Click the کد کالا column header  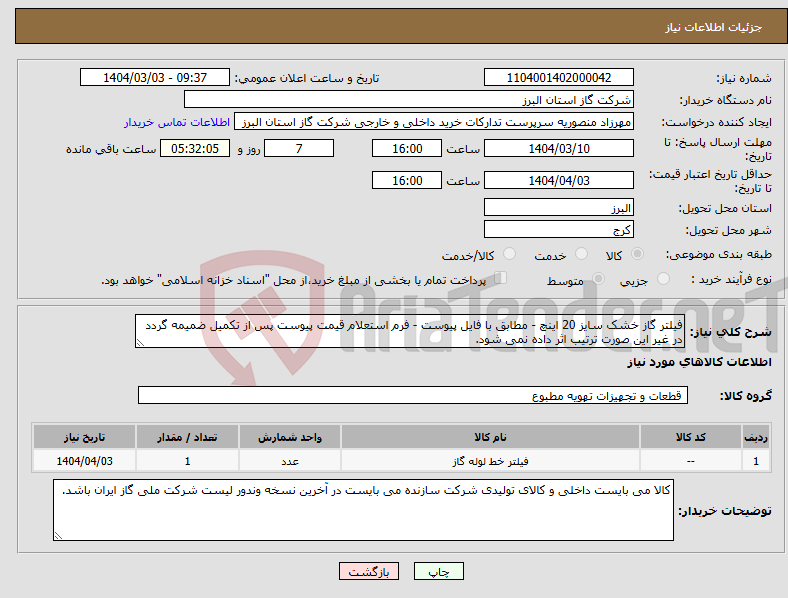(x=691, y=437)
